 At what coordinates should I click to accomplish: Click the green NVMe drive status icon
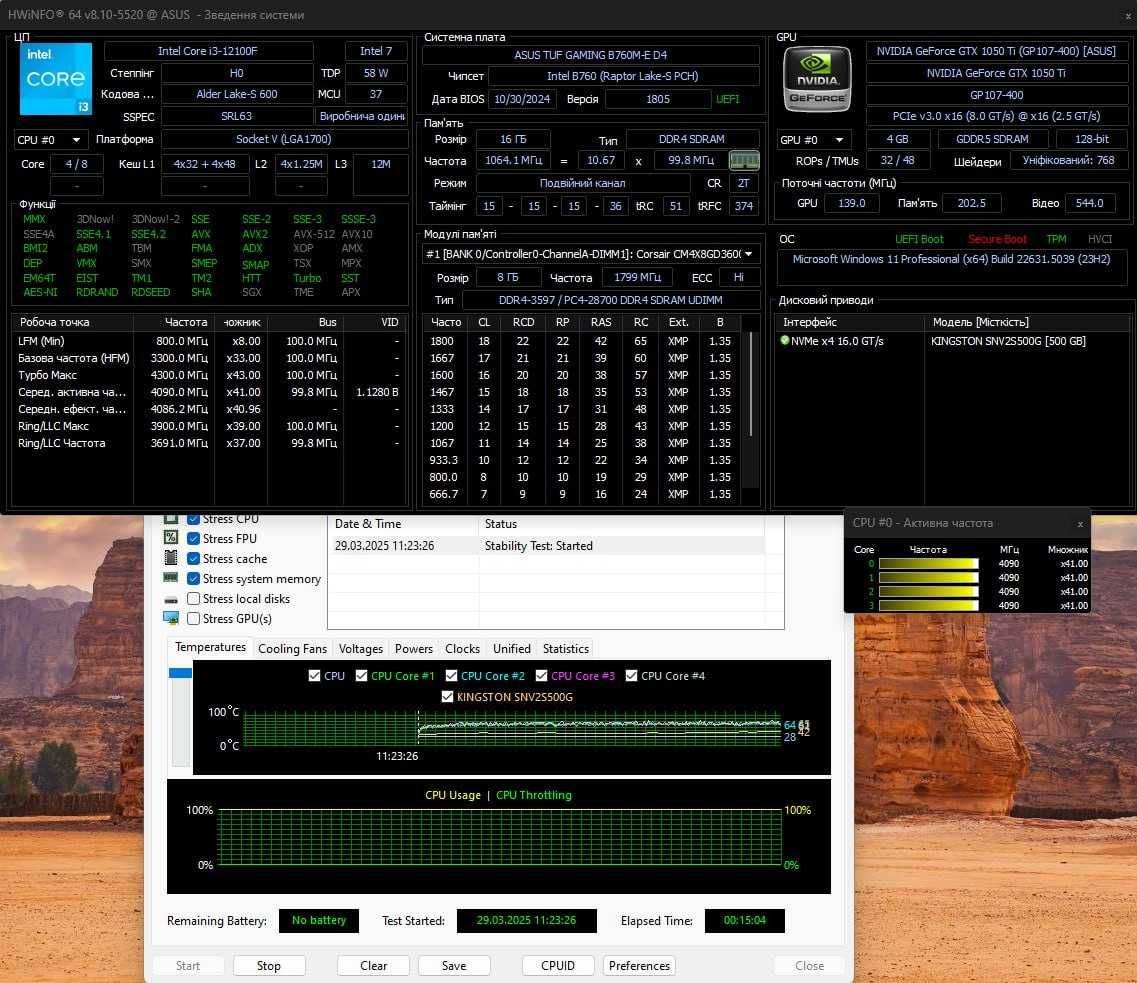(785, 340)
